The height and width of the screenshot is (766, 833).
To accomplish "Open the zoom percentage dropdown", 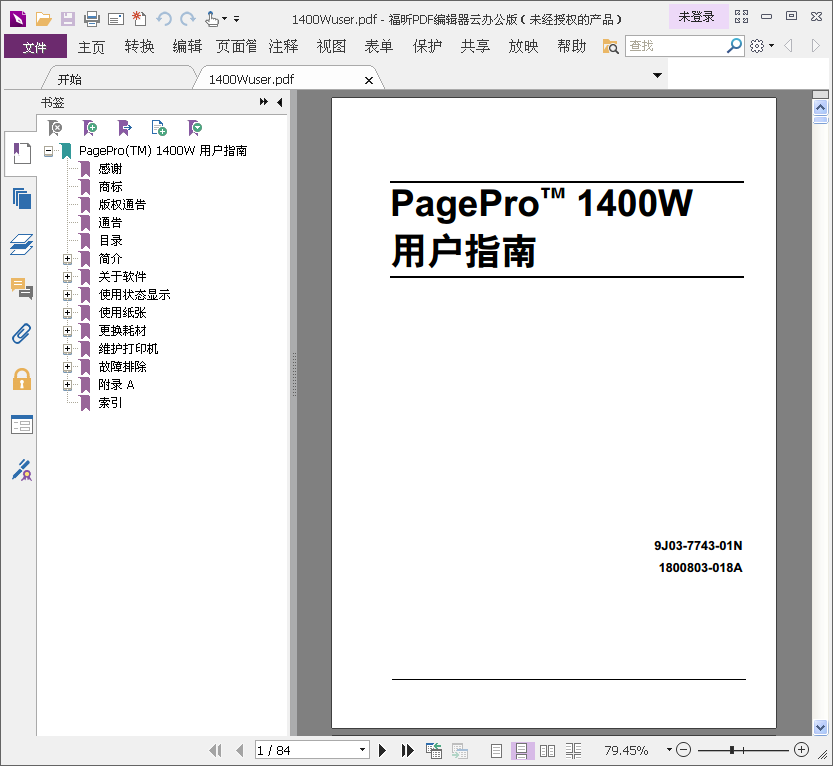I will point(669,750).
